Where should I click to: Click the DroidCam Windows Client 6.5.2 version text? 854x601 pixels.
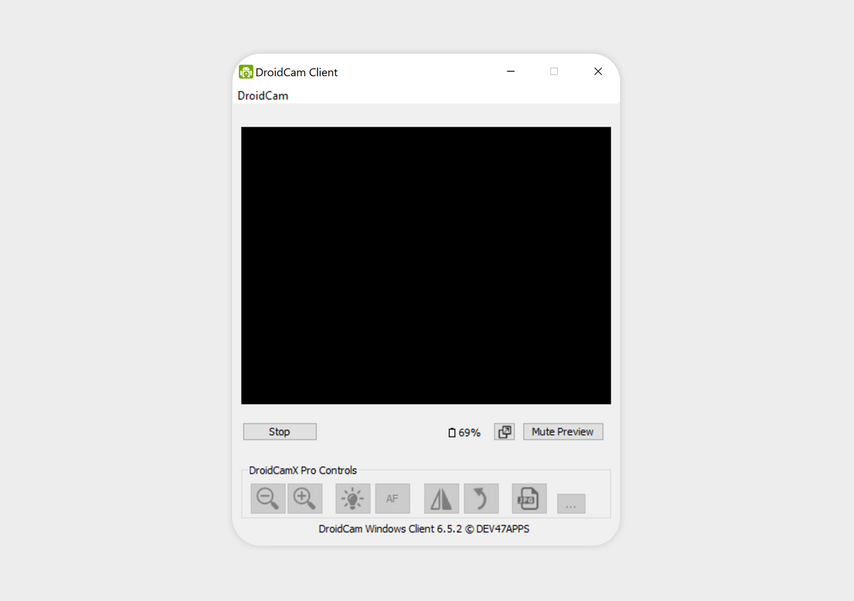point(424,529)
